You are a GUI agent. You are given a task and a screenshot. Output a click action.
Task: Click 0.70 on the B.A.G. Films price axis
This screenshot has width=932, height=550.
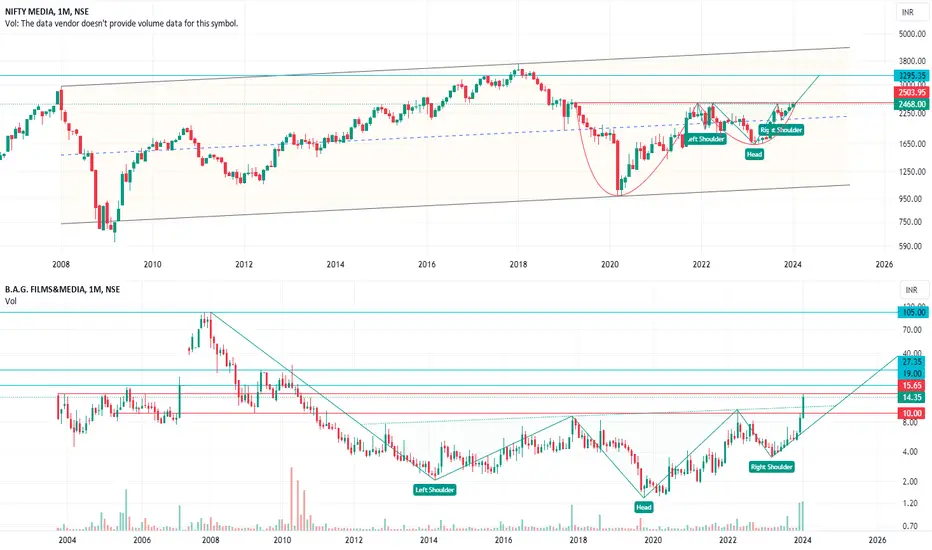(910, 526)
